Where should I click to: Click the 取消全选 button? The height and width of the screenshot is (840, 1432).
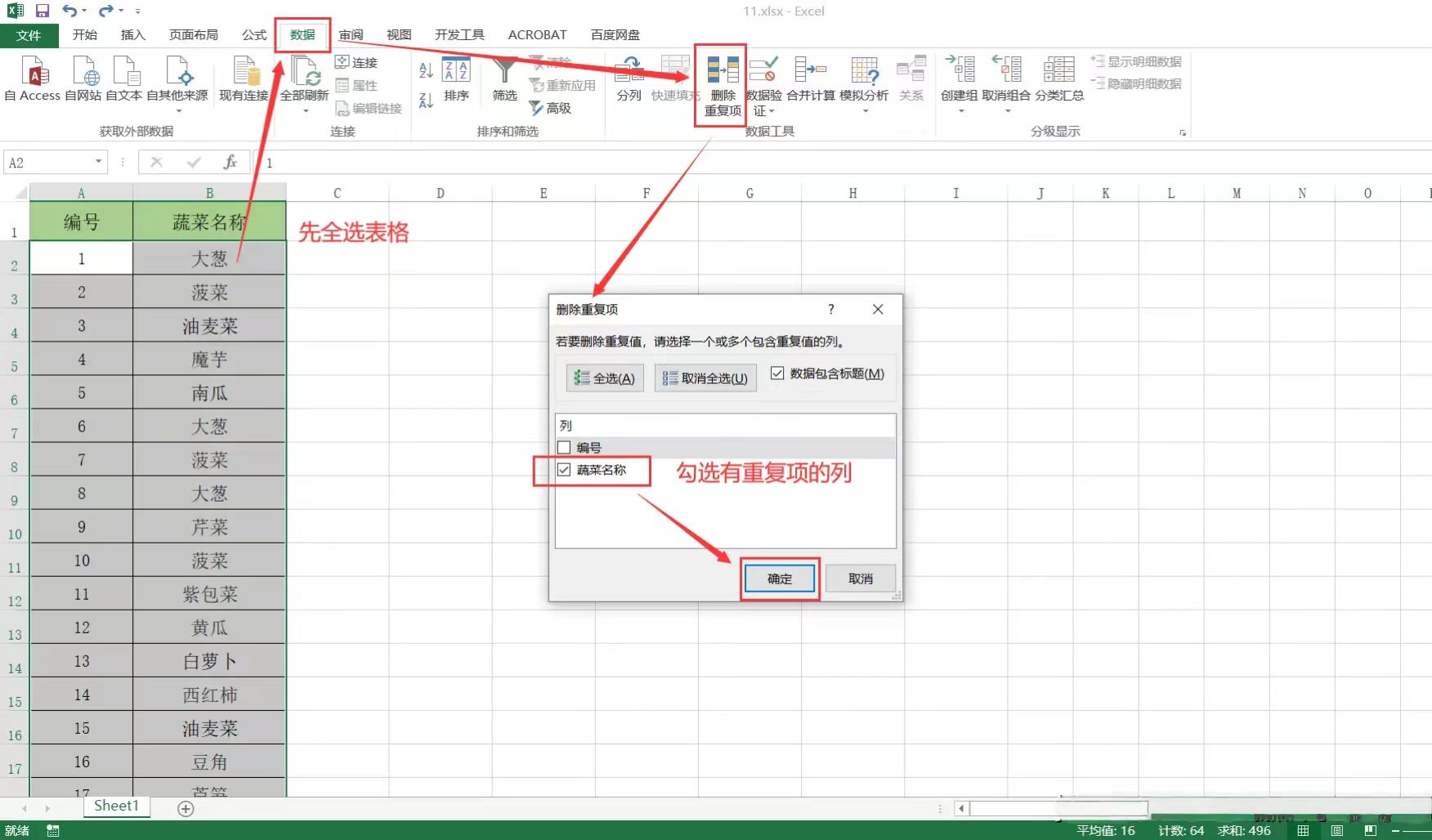(705, 378)
